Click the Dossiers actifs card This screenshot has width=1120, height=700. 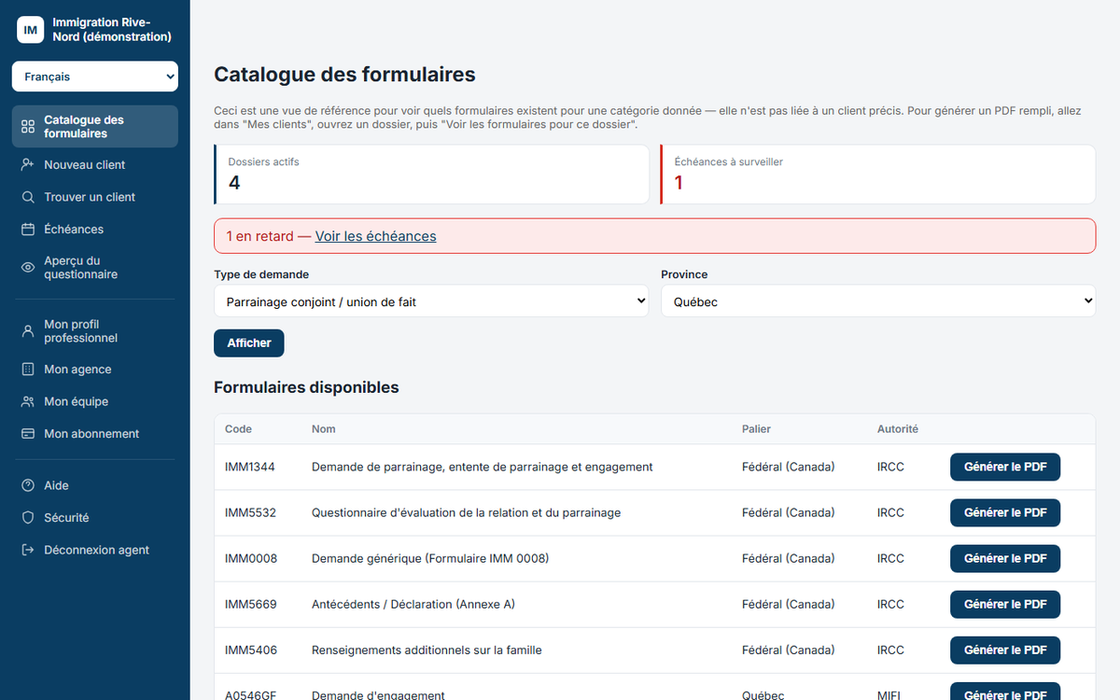[431, 174]
